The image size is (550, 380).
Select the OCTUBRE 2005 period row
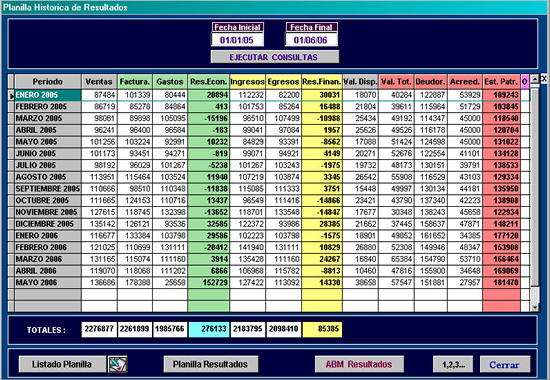click(48, 201)
